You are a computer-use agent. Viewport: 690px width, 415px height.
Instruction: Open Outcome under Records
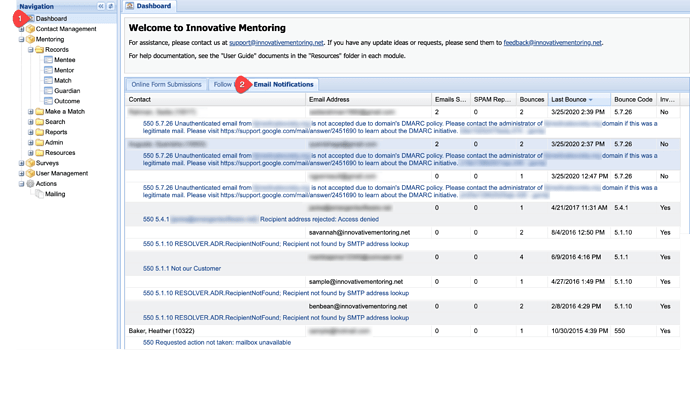point(67,101)
